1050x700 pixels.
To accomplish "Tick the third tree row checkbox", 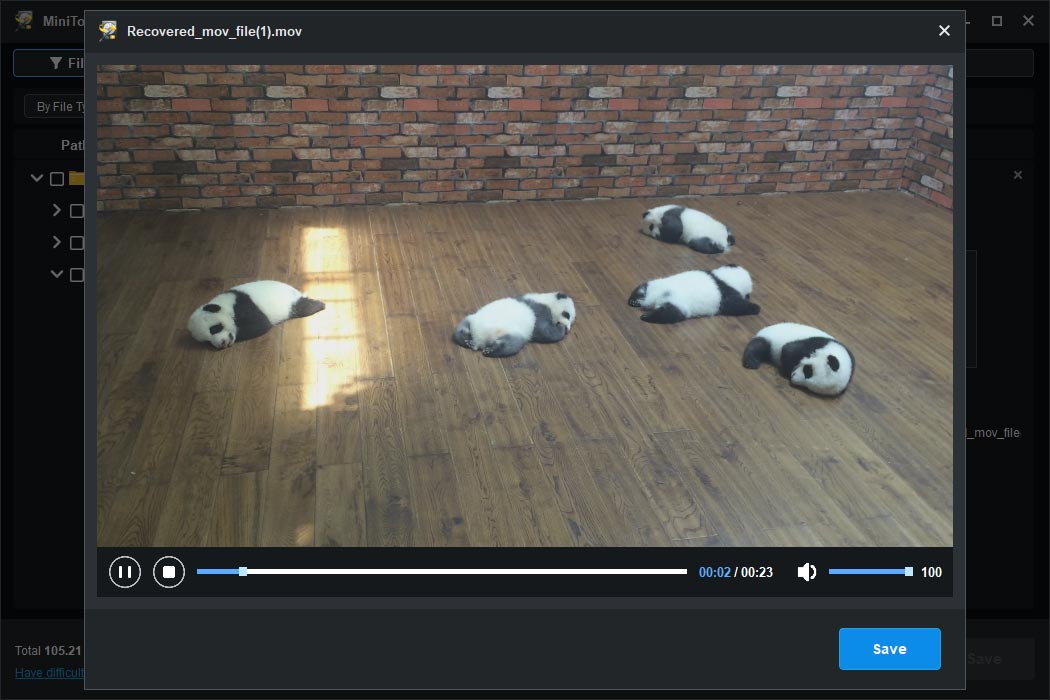I will [x=77, y=243].
